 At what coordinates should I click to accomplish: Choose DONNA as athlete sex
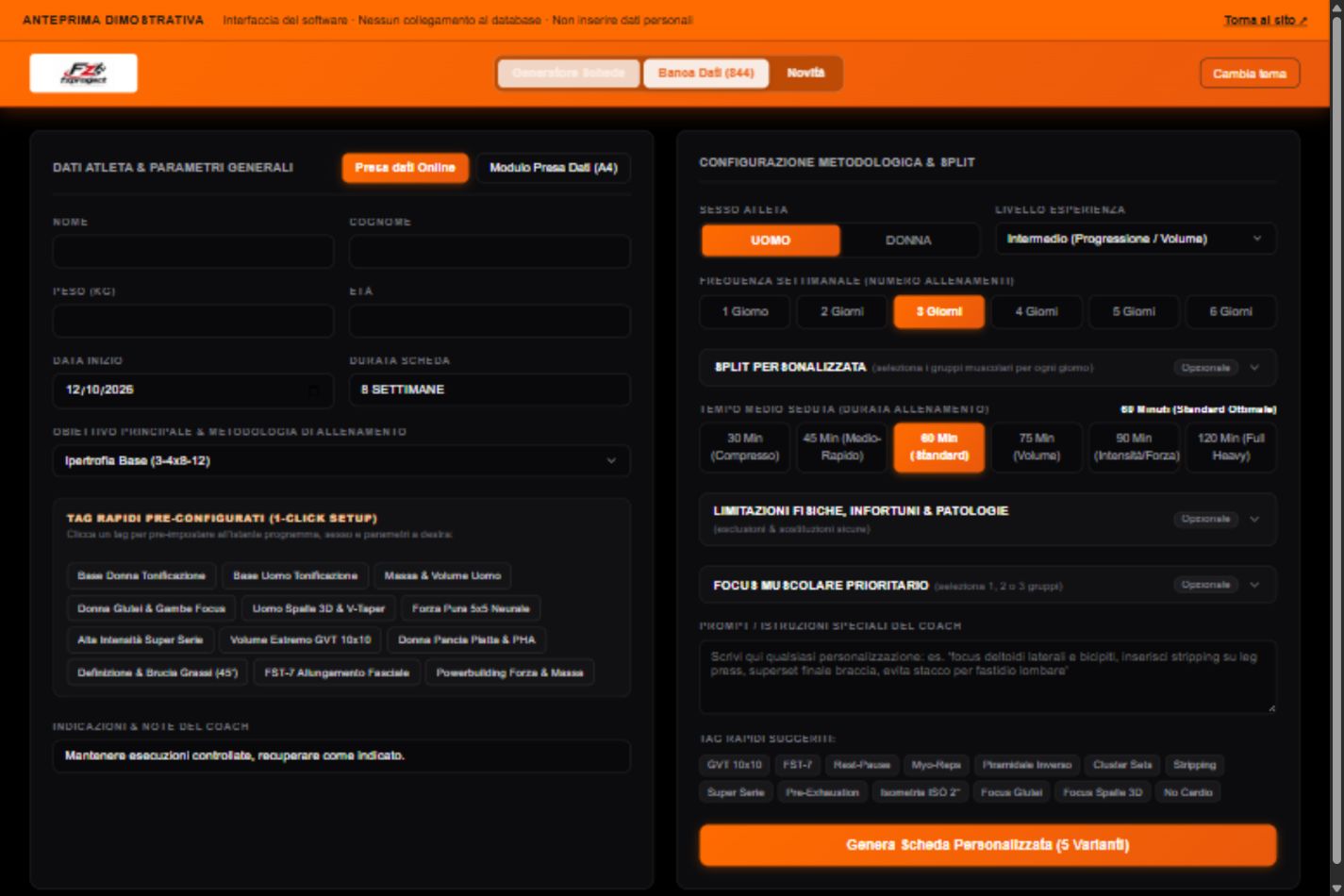[908, 241]
